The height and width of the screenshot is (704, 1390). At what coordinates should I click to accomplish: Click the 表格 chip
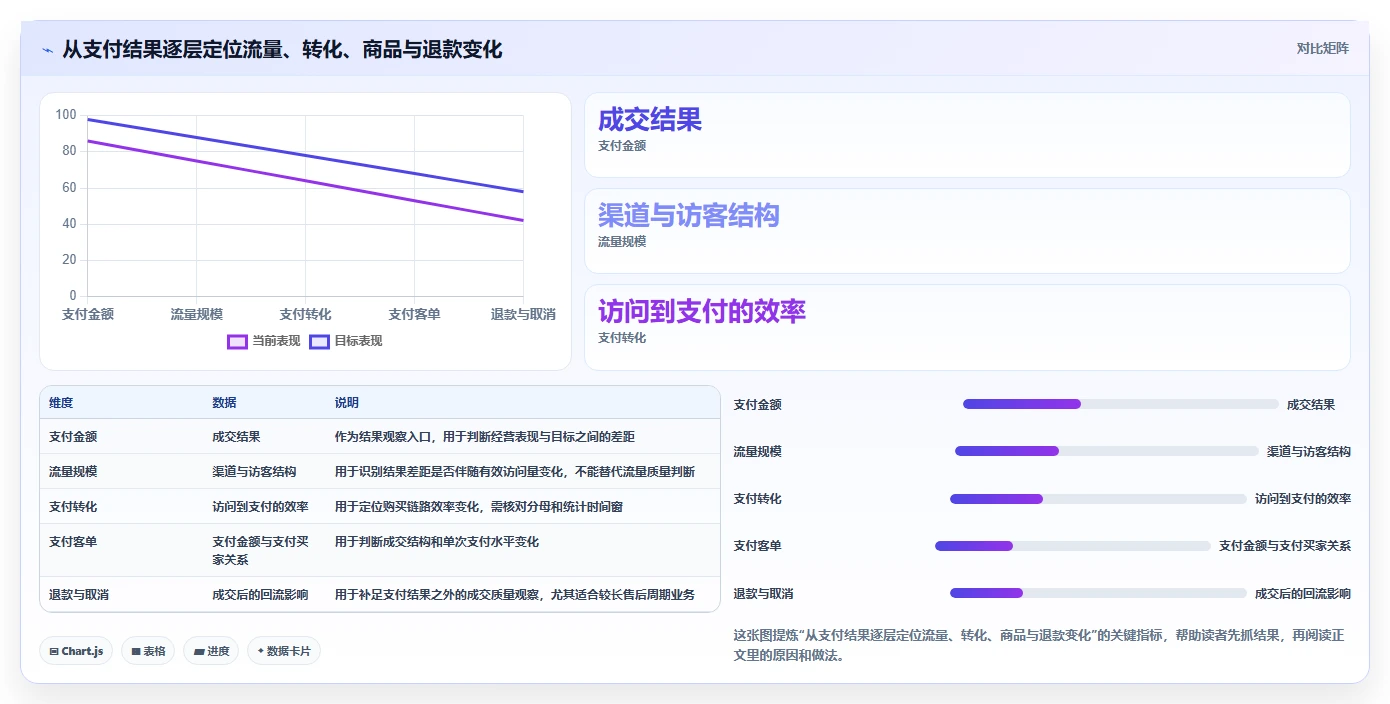[148, 651]
